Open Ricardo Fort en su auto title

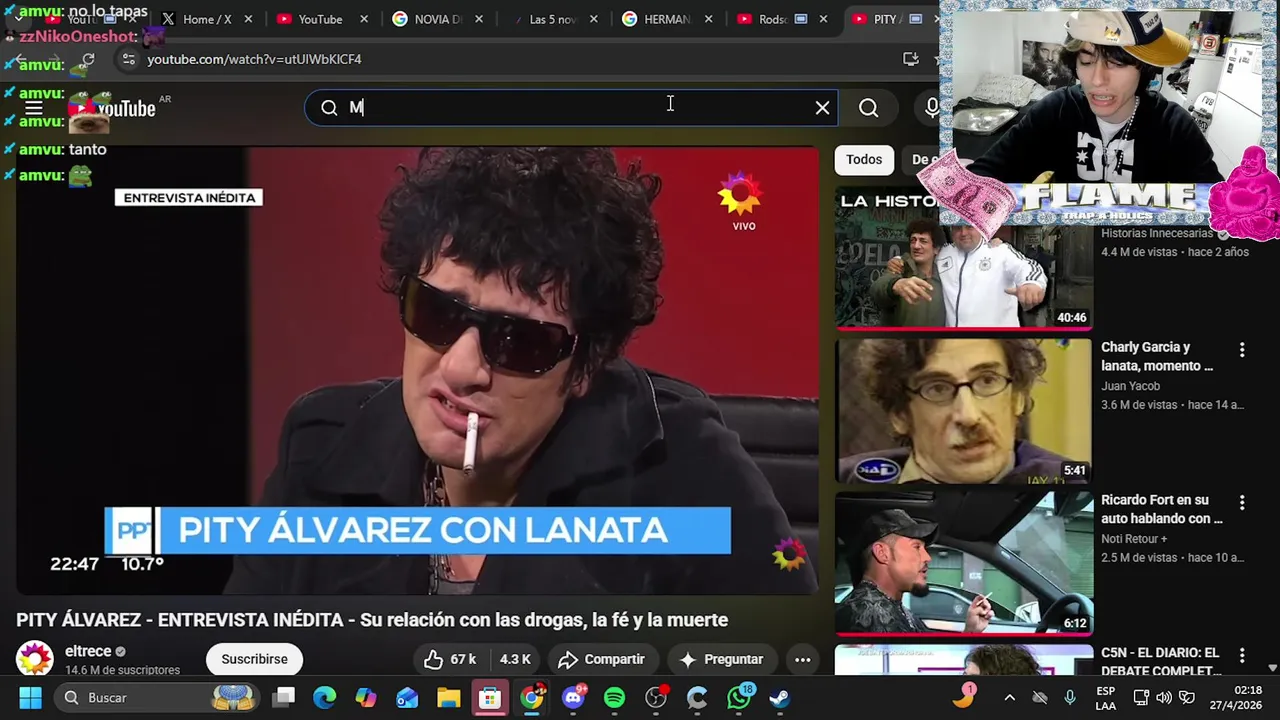pyautogui.click(x=1161, y=509)
